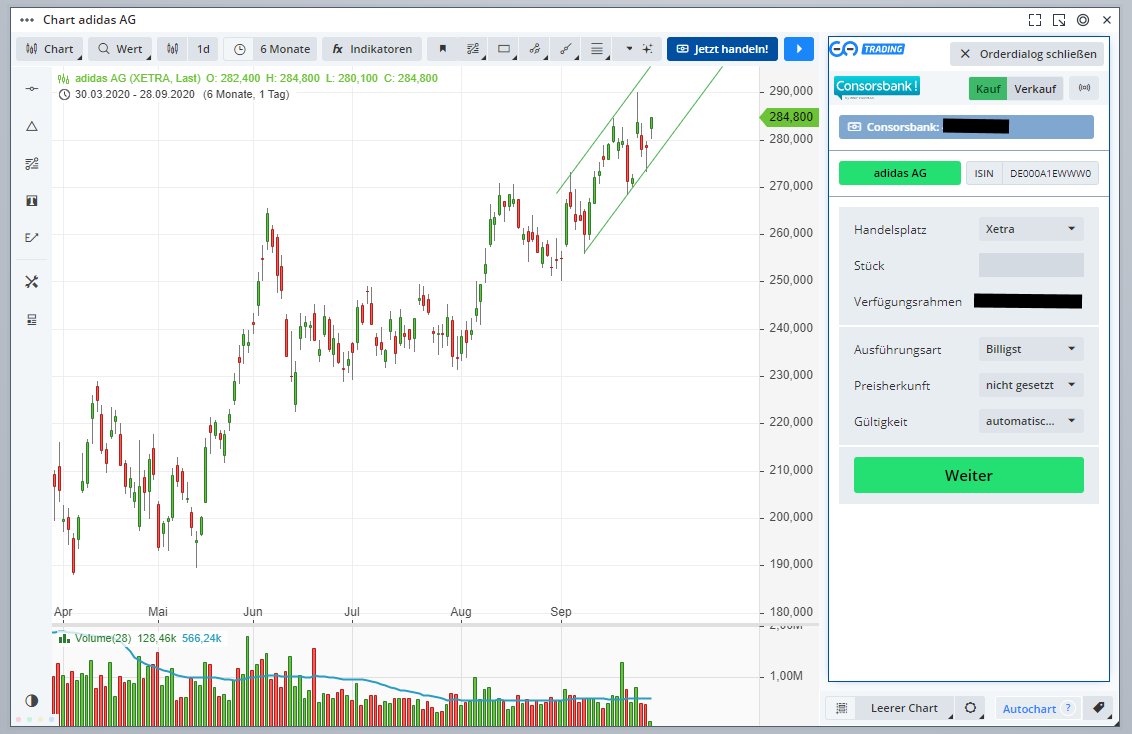Click the Volume(28) indicator label
The image size is (1132, 734).
tap(103, 638)
